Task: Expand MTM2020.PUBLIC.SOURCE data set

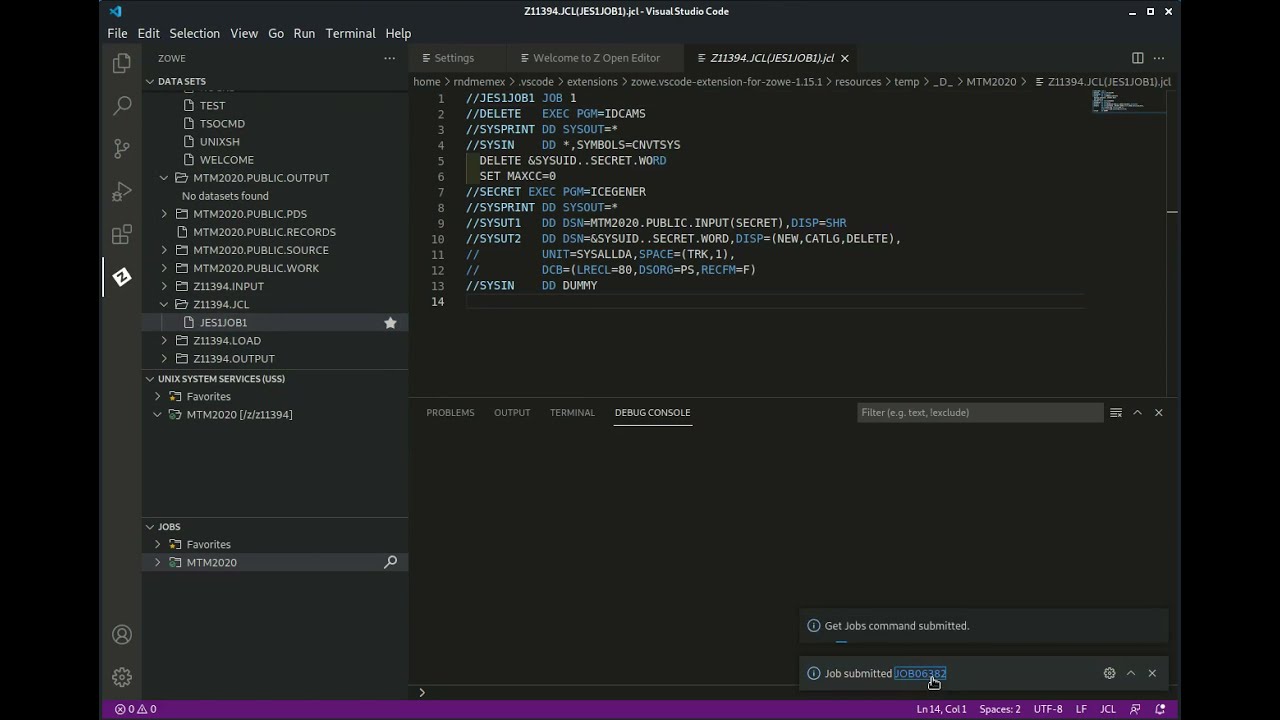Action: pos(164,250)
